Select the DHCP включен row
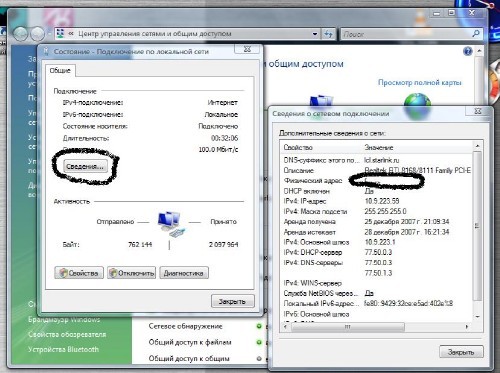This screenshot has width=500, height=373. (x=377, y=191)
